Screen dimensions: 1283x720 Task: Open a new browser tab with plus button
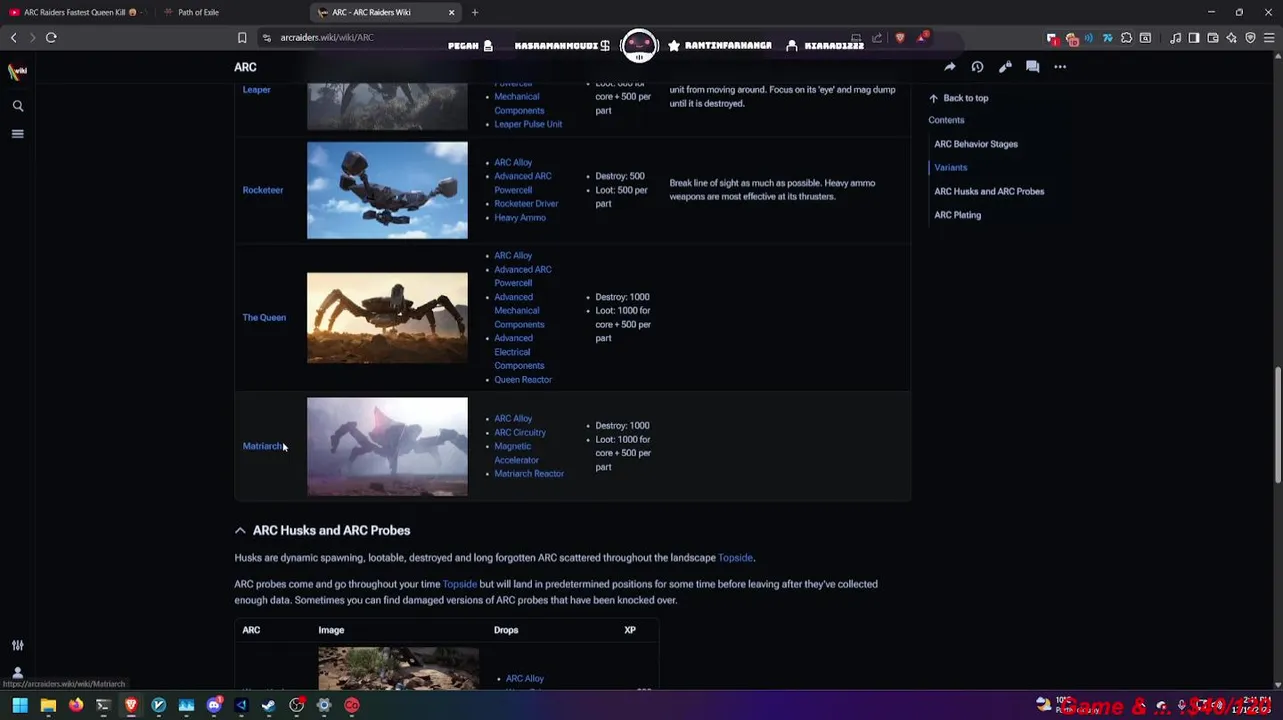click(475, 12)
